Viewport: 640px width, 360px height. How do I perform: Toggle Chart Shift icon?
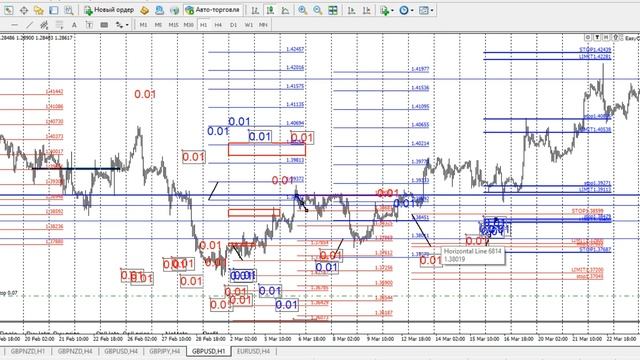pos(367,10)
